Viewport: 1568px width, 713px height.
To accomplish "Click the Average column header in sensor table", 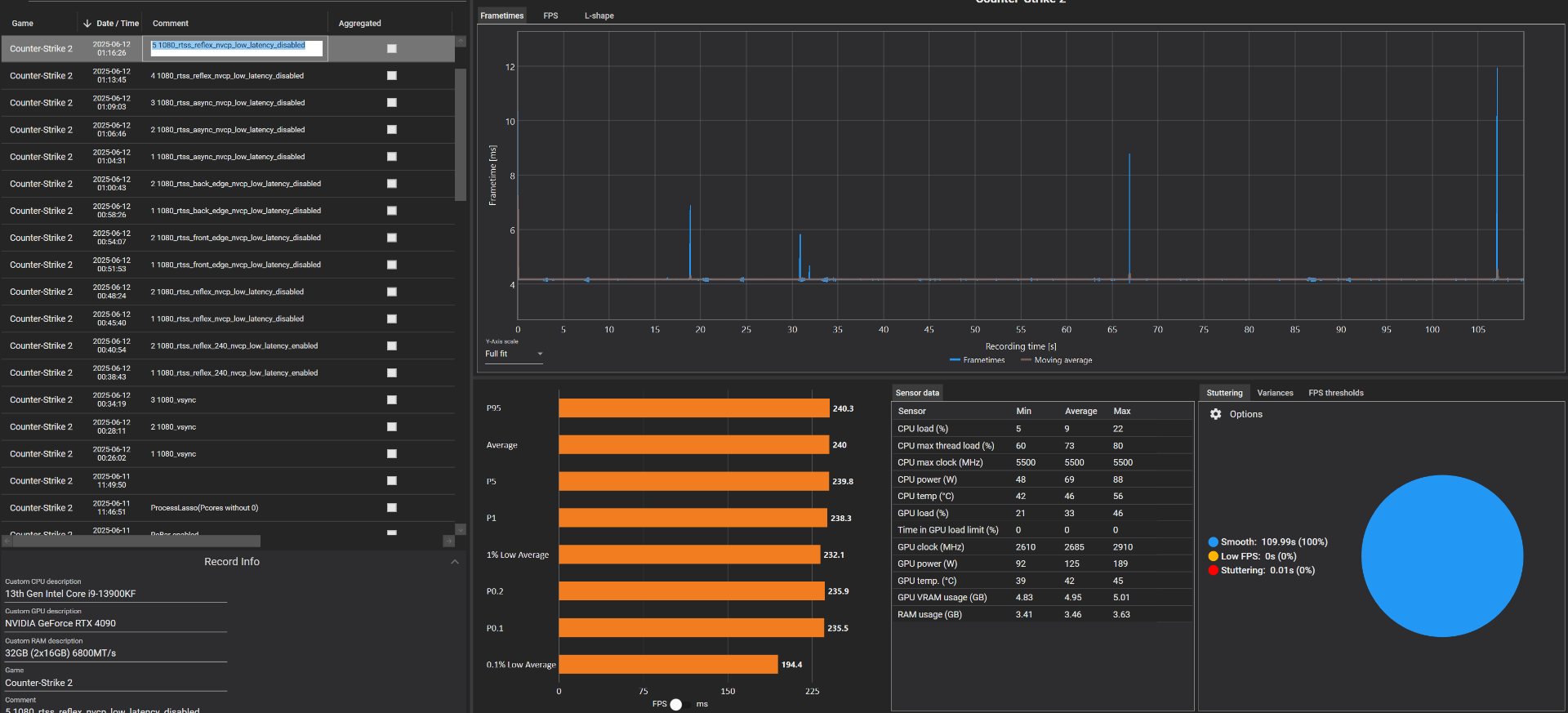I will pyautogui.click(x=1080, y=412).
